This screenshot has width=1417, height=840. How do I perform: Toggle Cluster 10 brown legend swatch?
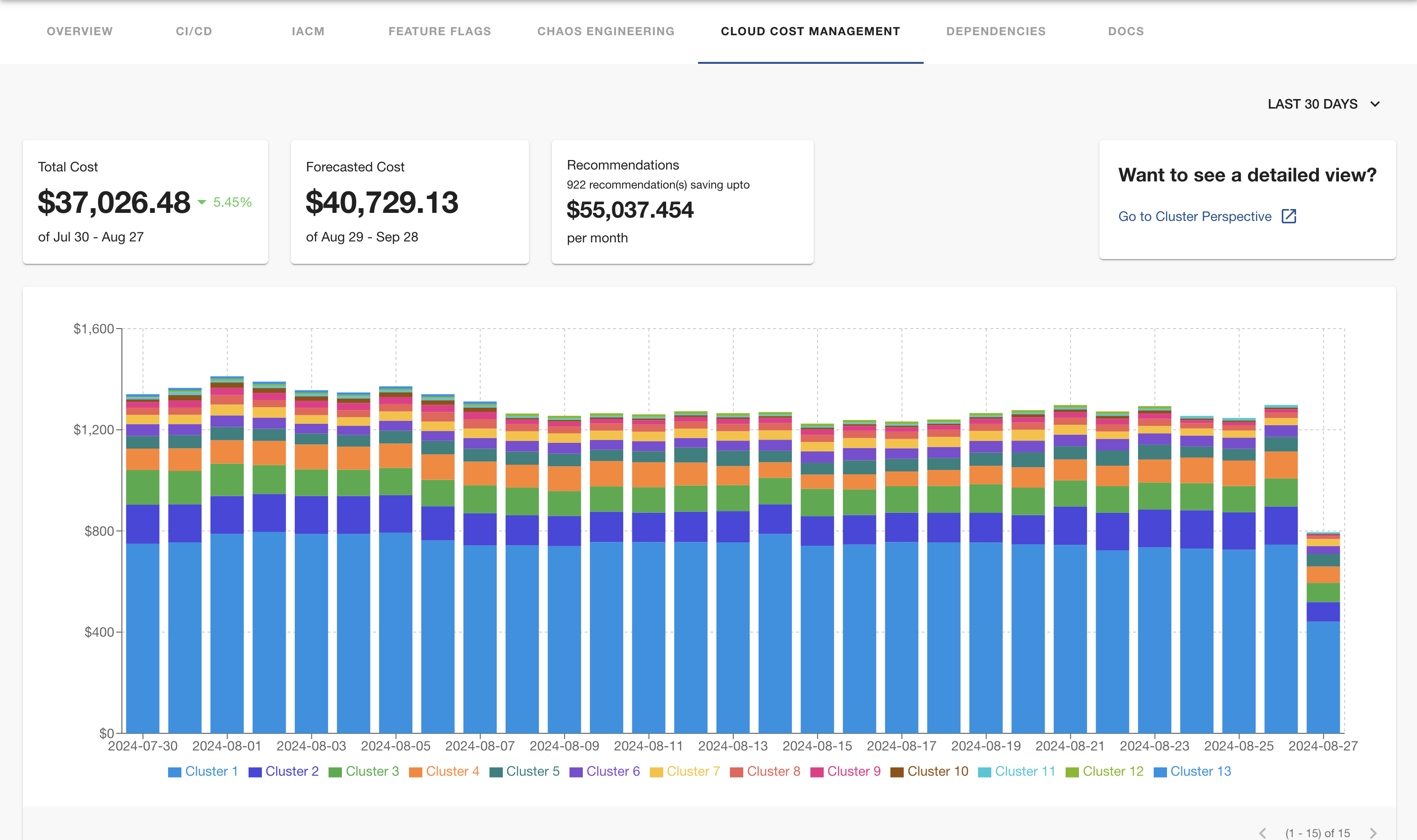(x=897, y=772)
